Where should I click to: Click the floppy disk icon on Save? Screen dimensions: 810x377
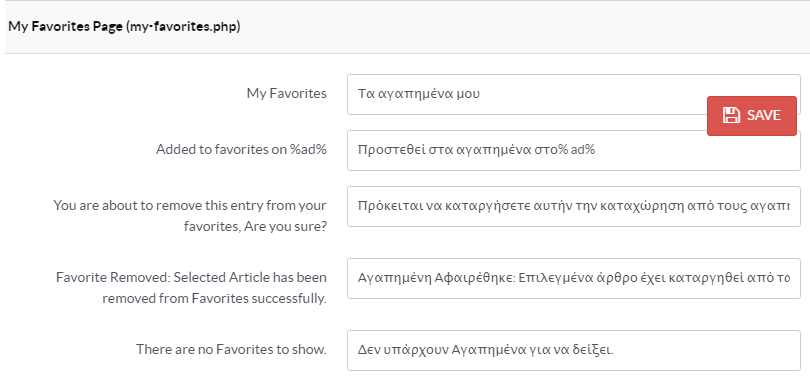(x=731, y=115)
